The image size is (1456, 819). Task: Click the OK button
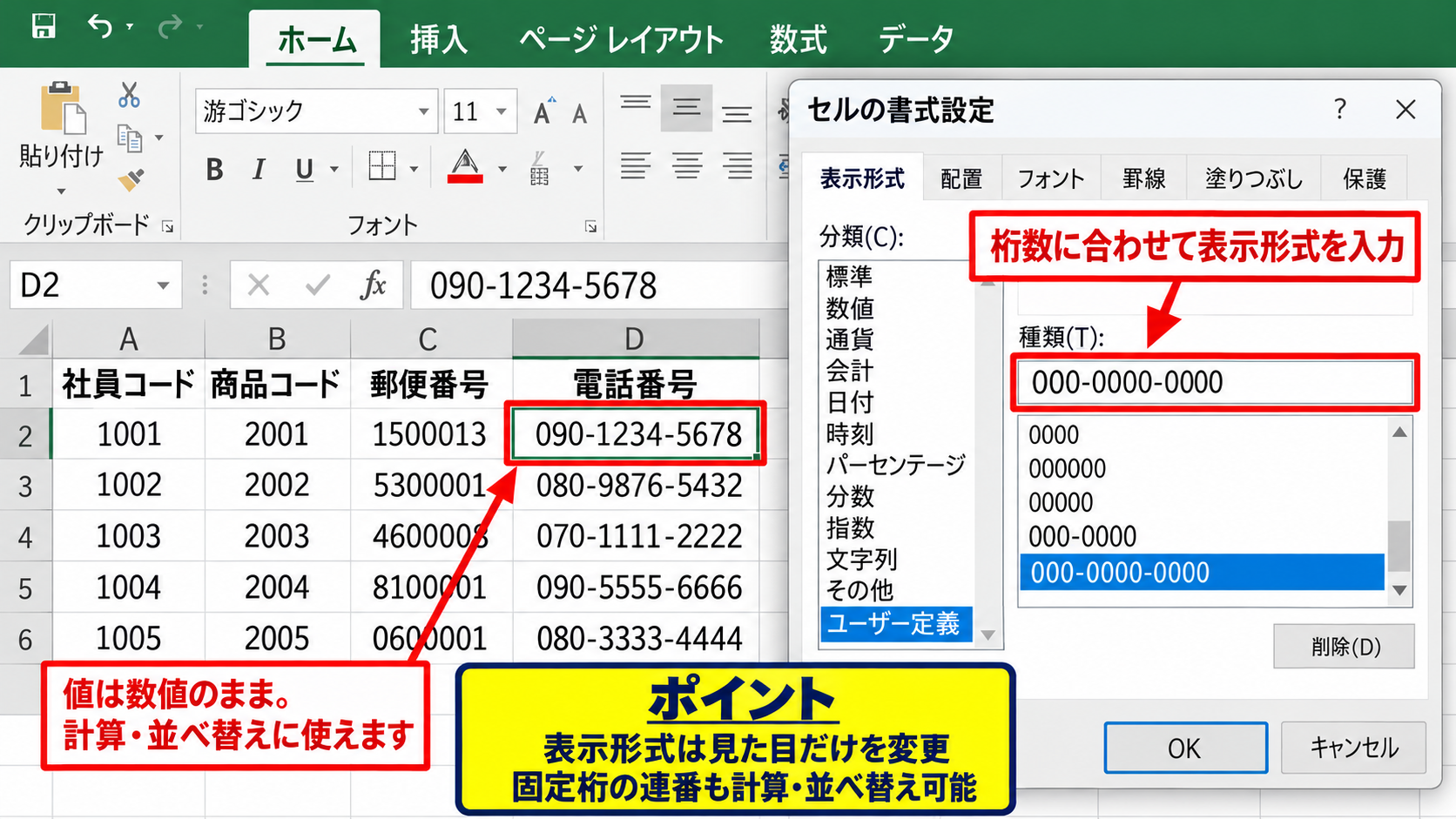1185,748
